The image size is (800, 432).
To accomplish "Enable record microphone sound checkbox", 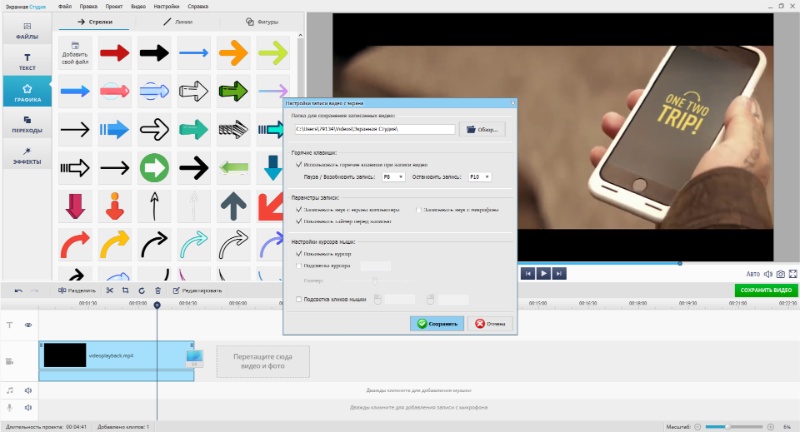I will tap(418, 210).
